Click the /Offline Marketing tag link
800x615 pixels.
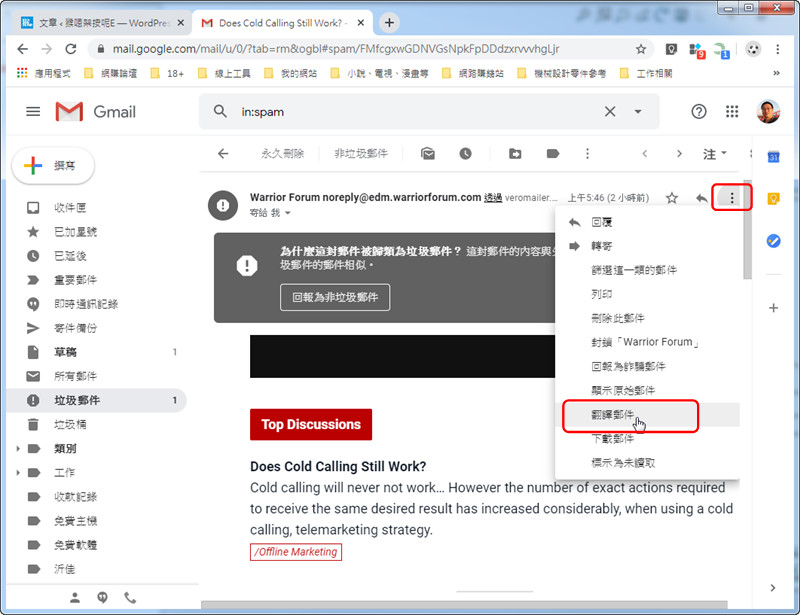pyautogui.click(x=296, y=552)
